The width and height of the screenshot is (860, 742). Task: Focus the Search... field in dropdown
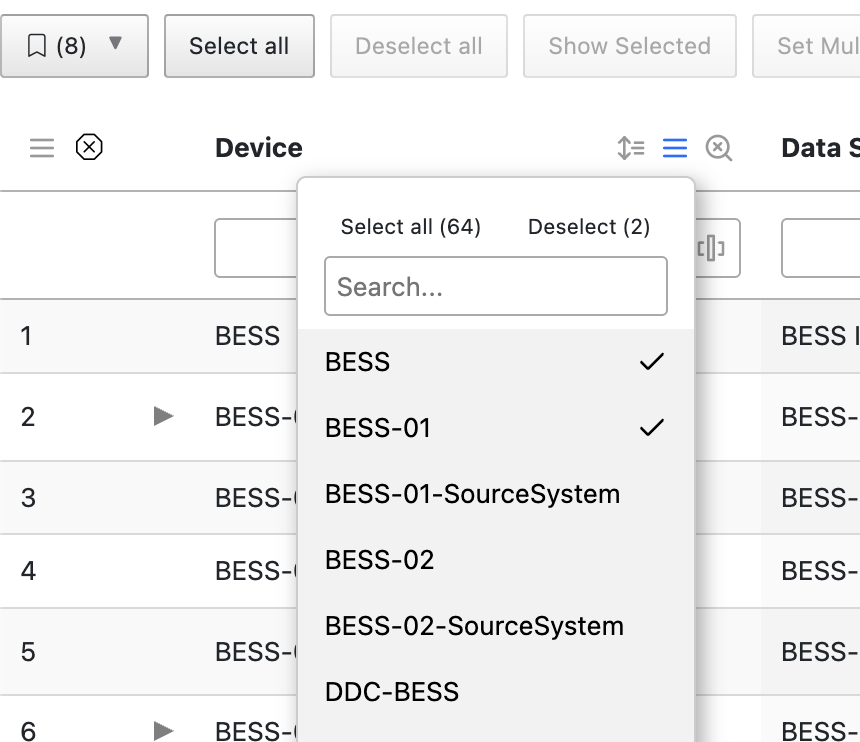point(495,287)
